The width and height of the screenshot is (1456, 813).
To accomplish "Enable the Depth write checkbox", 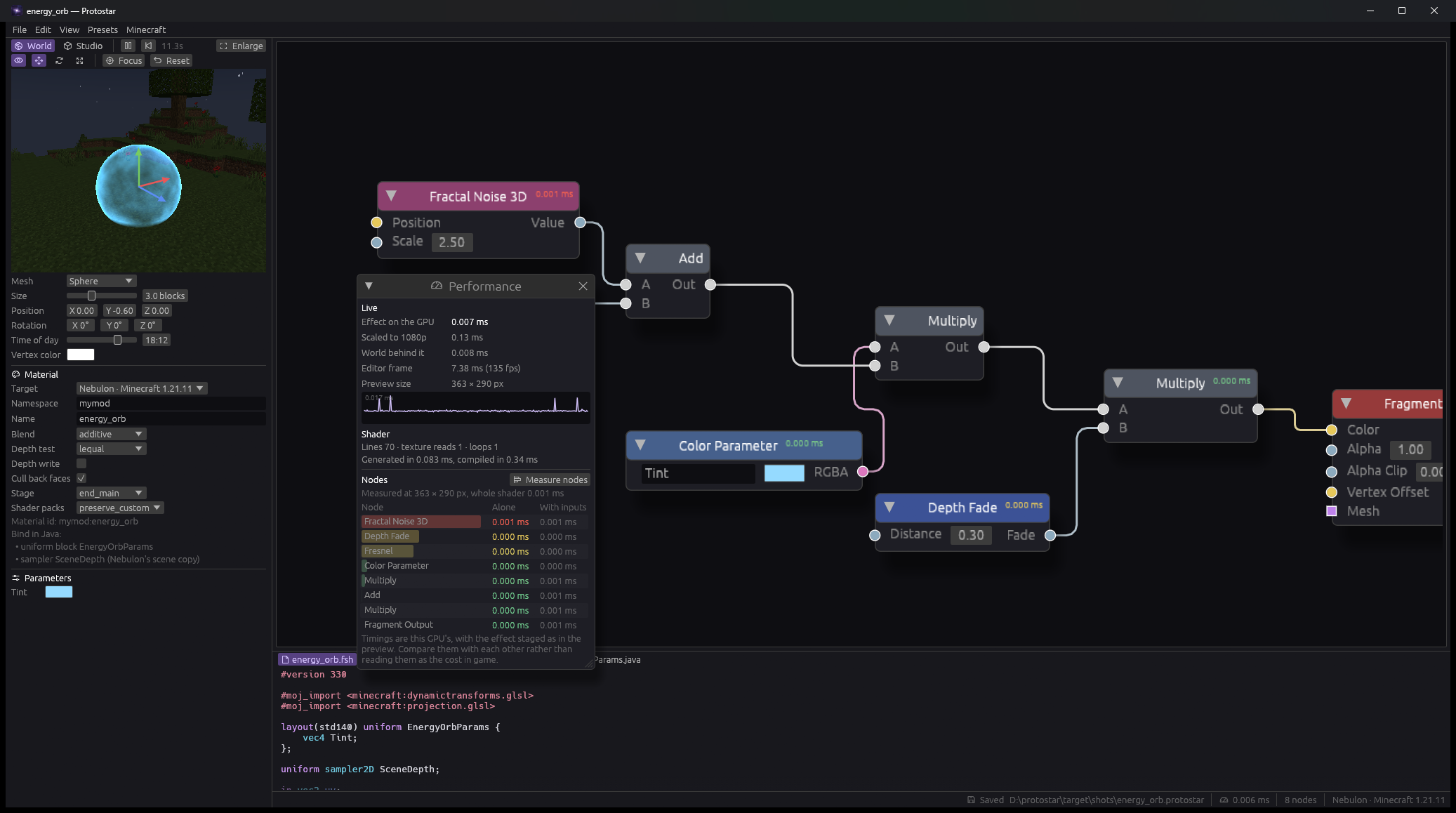I will [x=81, y=463].
